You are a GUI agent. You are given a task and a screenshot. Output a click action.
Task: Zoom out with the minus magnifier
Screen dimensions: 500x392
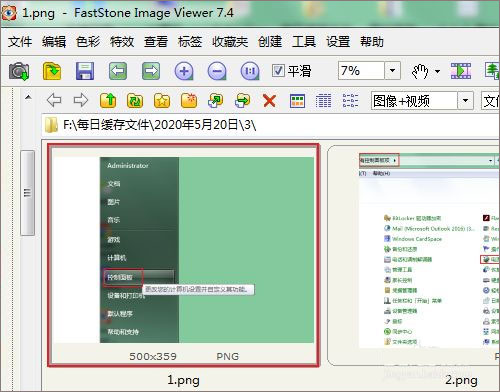[x=217, y=71]
